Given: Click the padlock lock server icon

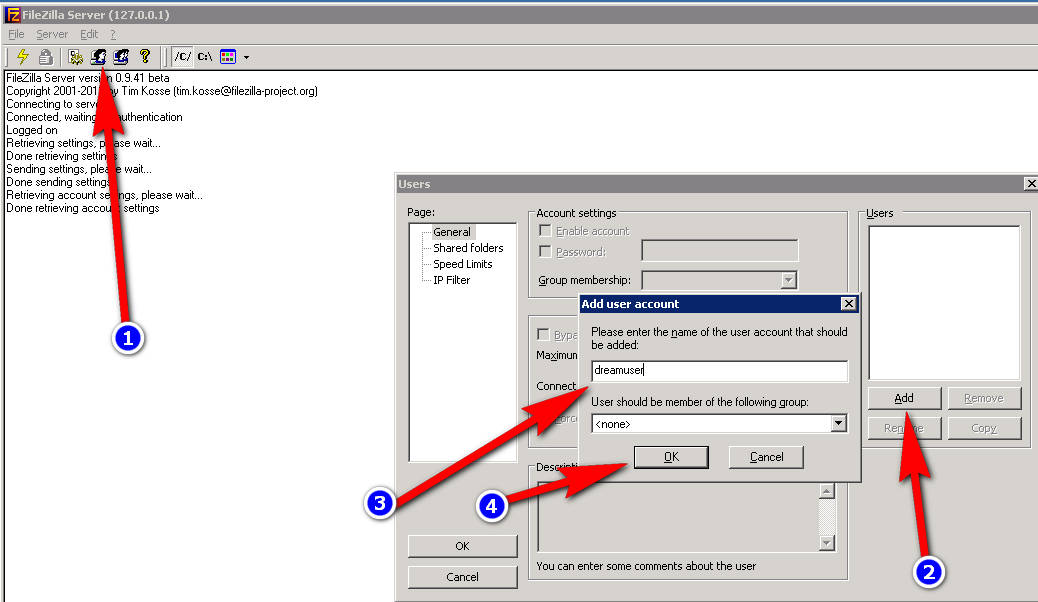Looking at the screenshot, I should tap(45, 57).
